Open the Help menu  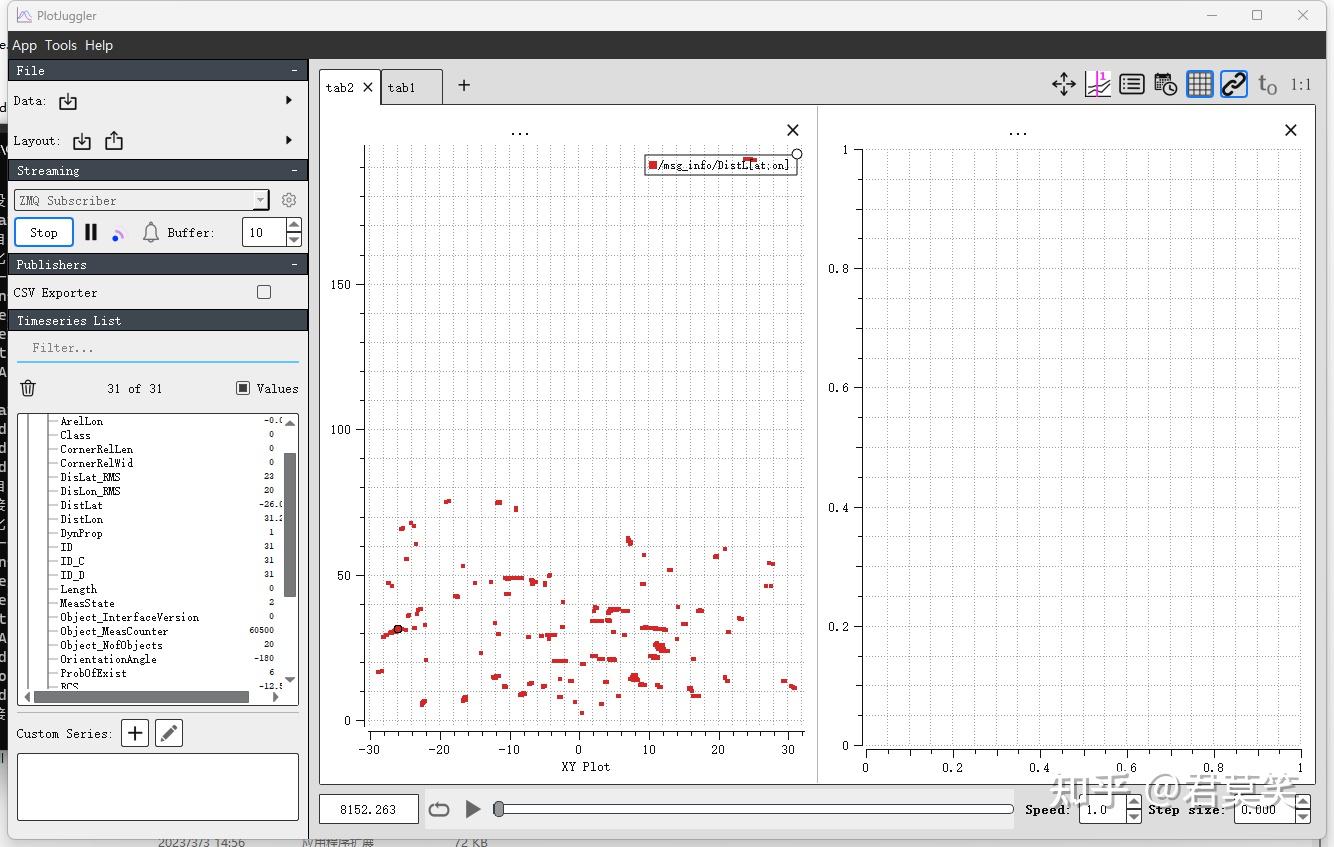click(x=99, y=45)
